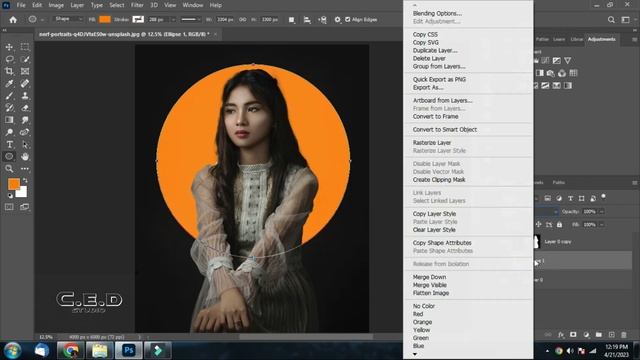This screenshot has width=640, height=360.
Task: Open the stroke line style dropdown
Action: point(190,20)
